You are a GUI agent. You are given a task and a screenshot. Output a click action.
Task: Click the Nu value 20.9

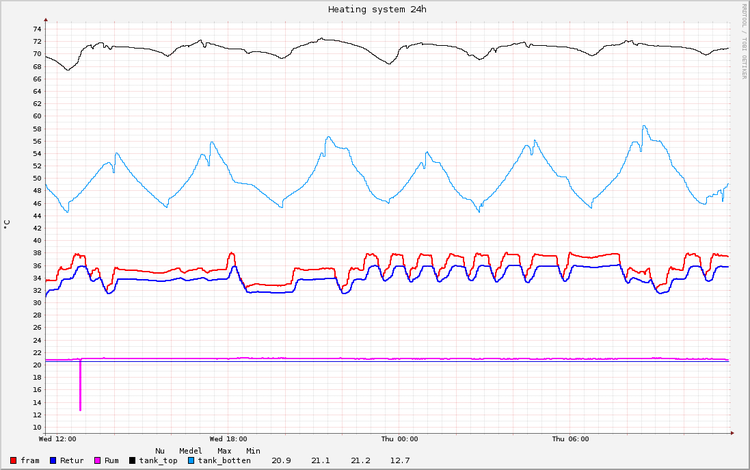click(282, 460)
